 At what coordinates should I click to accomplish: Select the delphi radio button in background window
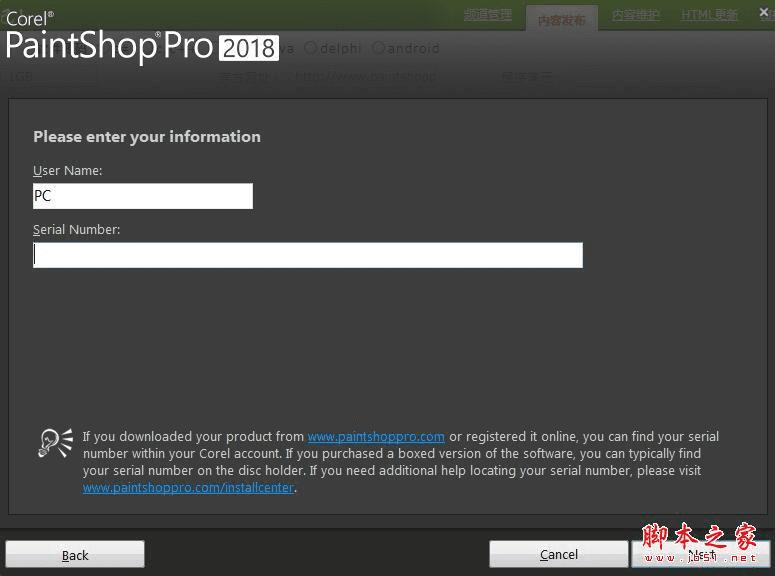click(310, 48)
